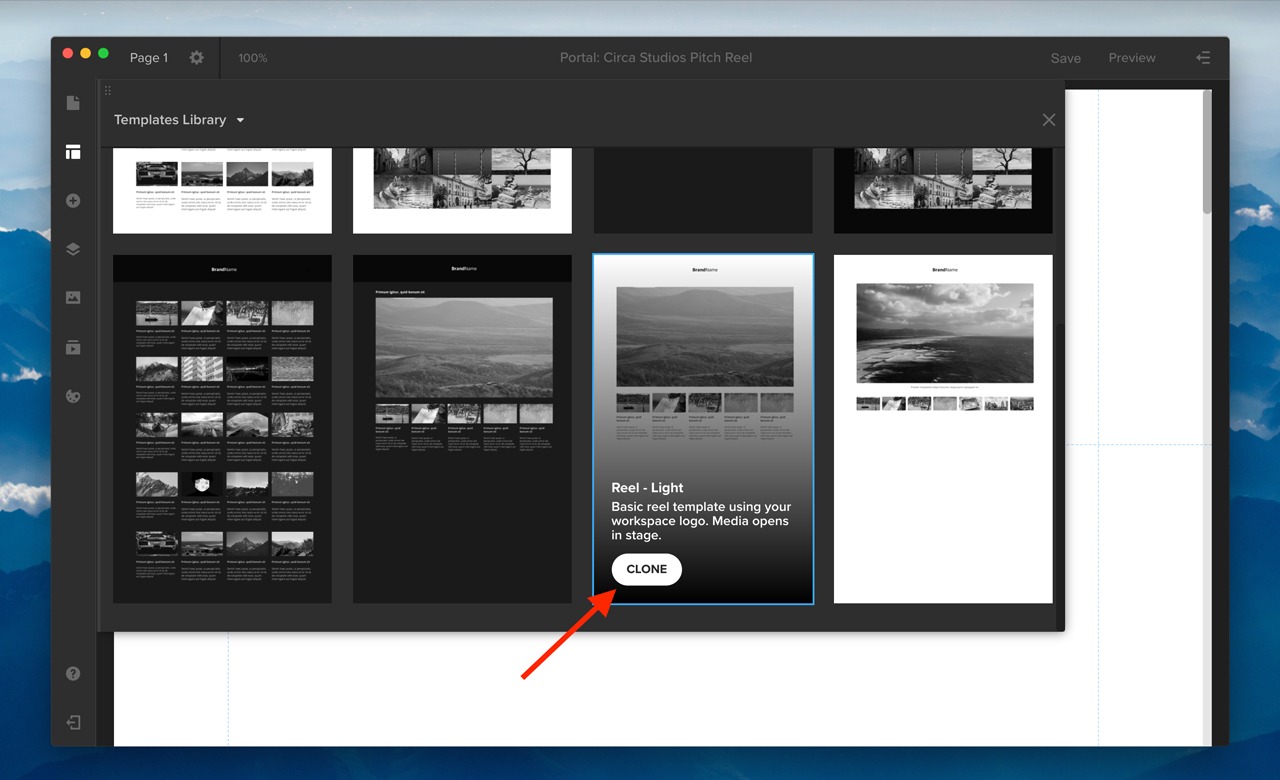The width and height of the screenshot is (1280, 780).
Task: Select the Templates layout icon in the sidebar
Action: [73, 152]
